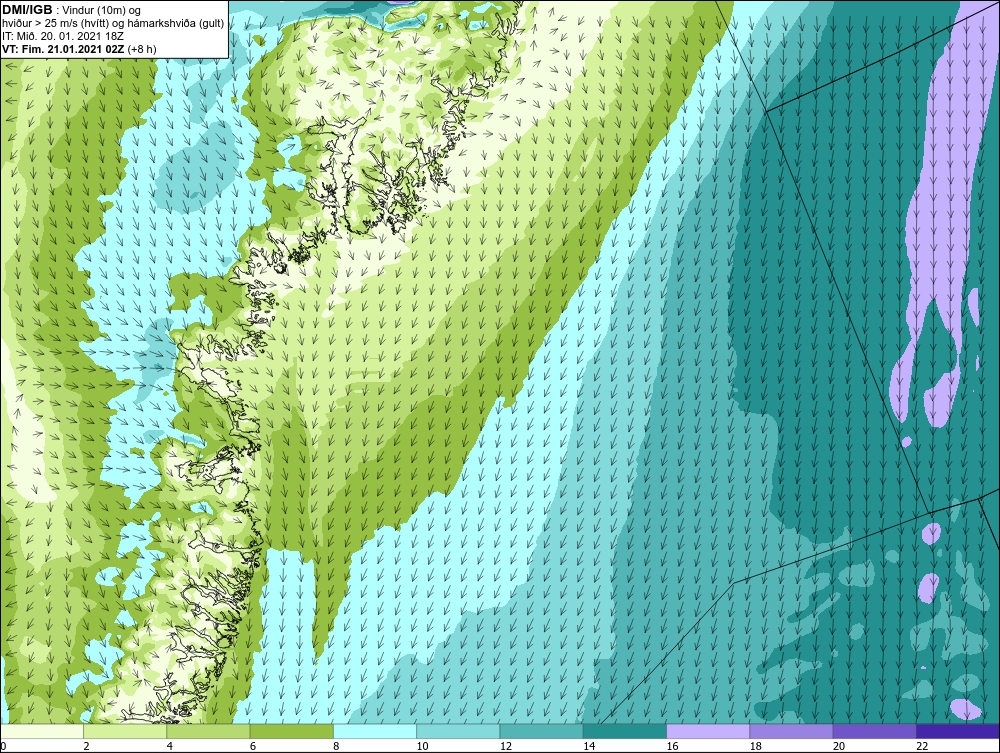
Task: Click the legend label '4'
Action: pyautogui.click(x=170, y=746)
